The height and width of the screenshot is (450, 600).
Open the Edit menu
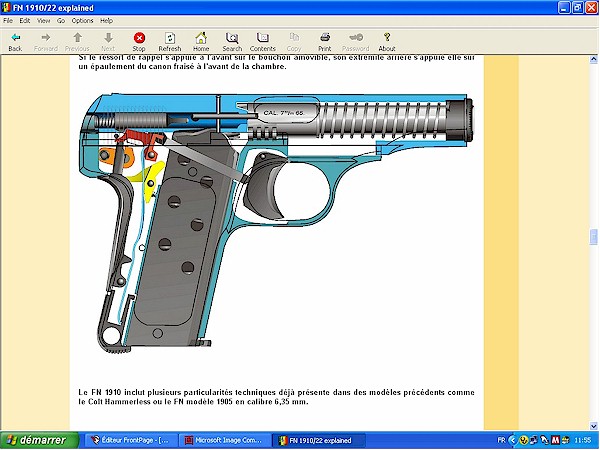tap(24, 21)
